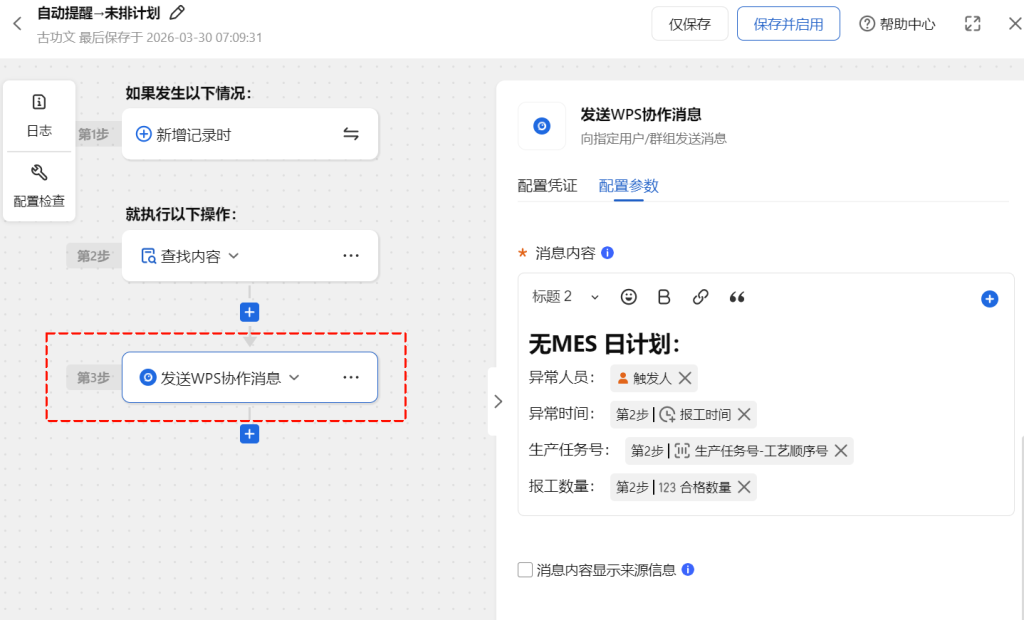Click info icon beside 消息内容显示来源信息
This screenshot has width=1024, height=620.
tap(688, 570)
